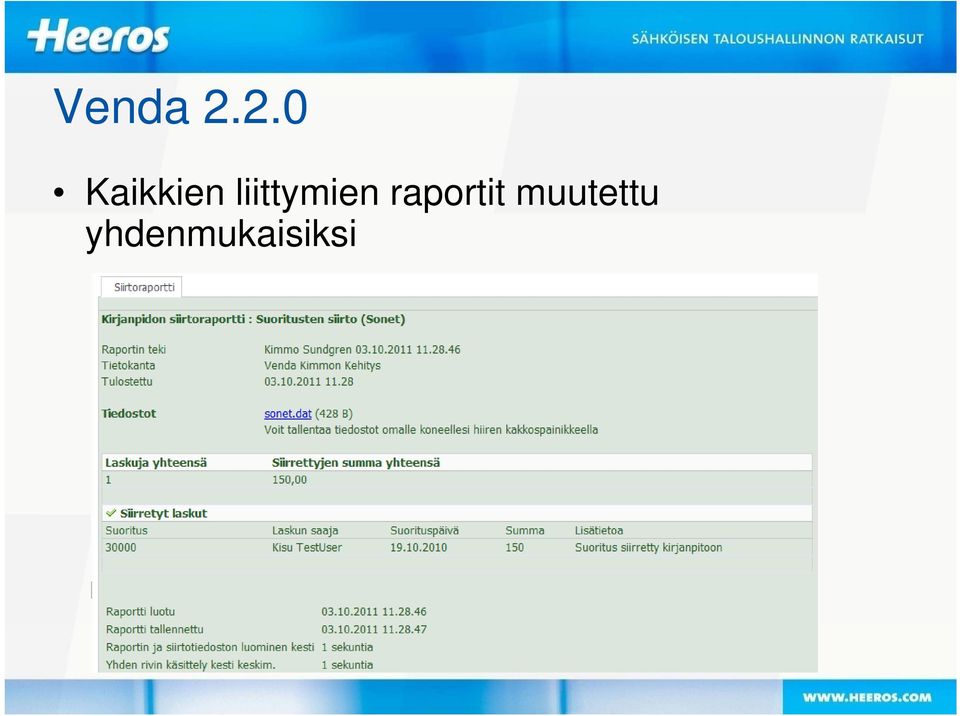Select the total sum value '150,00'

coord(290,480)
